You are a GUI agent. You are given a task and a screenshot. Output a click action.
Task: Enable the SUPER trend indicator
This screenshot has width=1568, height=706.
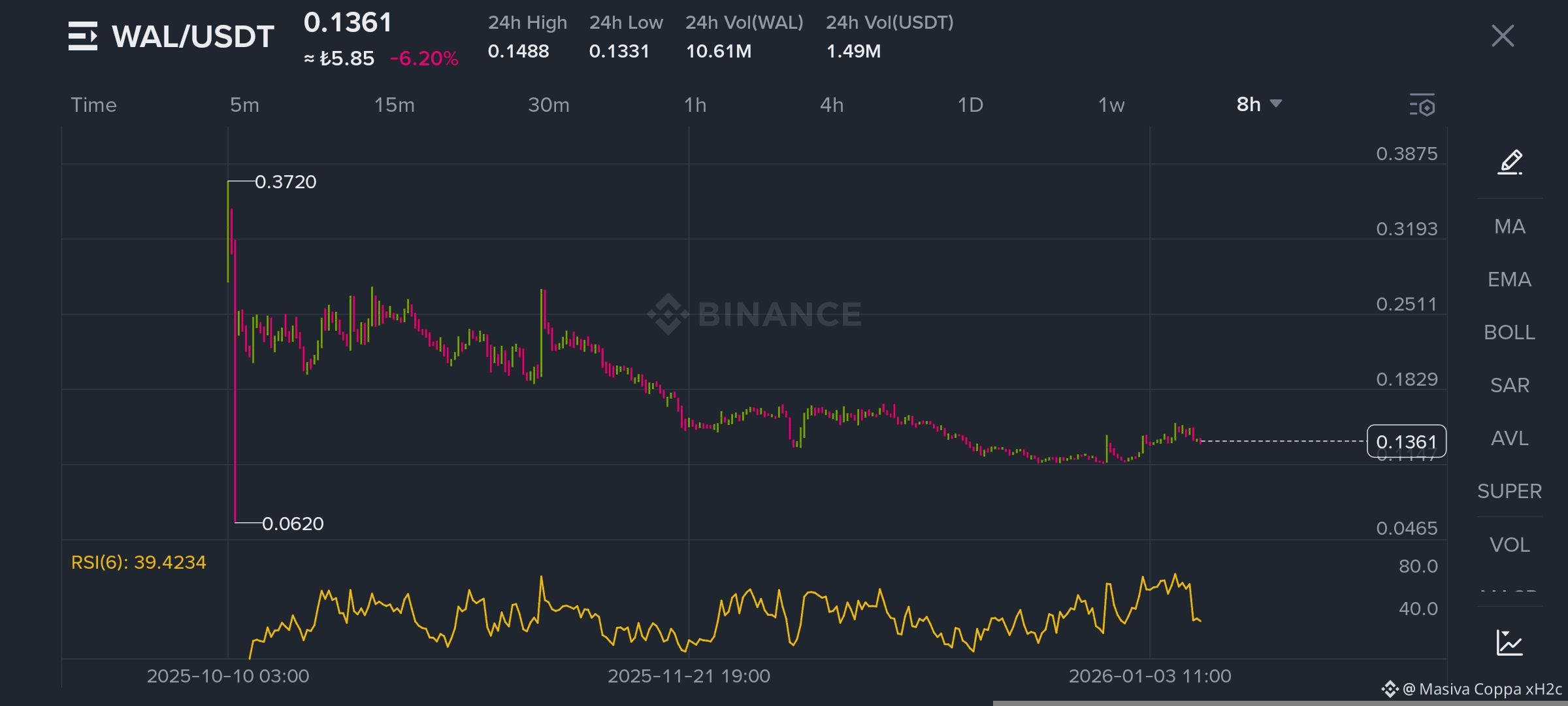point(1509,491)
